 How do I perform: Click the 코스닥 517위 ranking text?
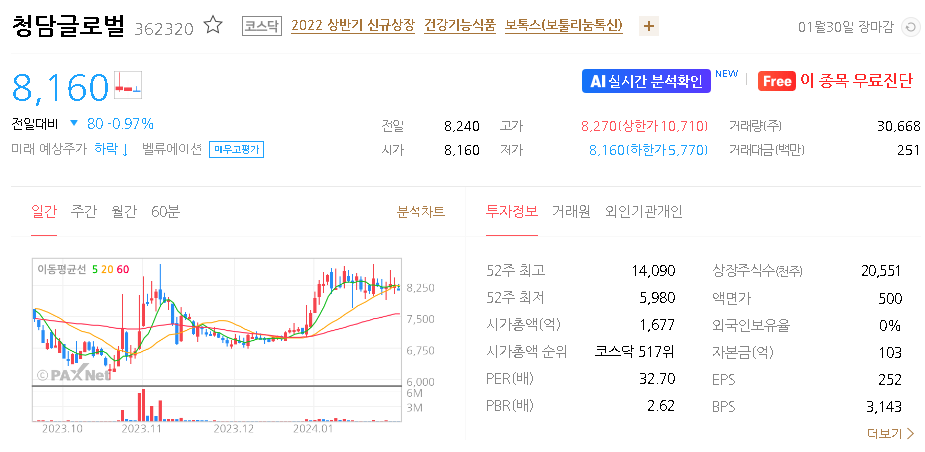click(635, 352)
